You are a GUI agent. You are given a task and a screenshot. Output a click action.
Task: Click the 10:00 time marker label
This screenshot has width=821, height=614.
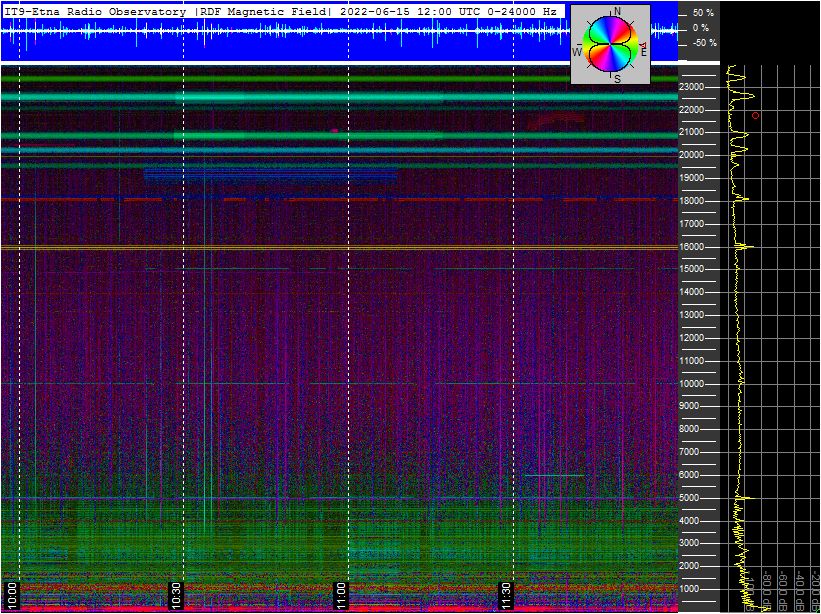pyautogui.click(x=11, y=594)
